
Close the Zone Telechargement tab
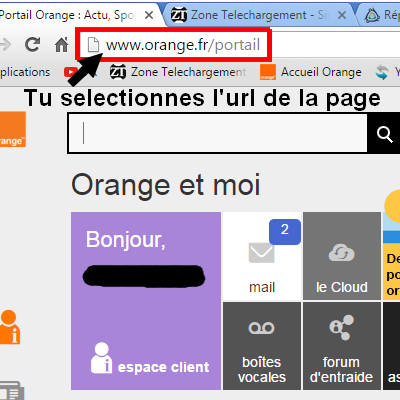point(342,15)
